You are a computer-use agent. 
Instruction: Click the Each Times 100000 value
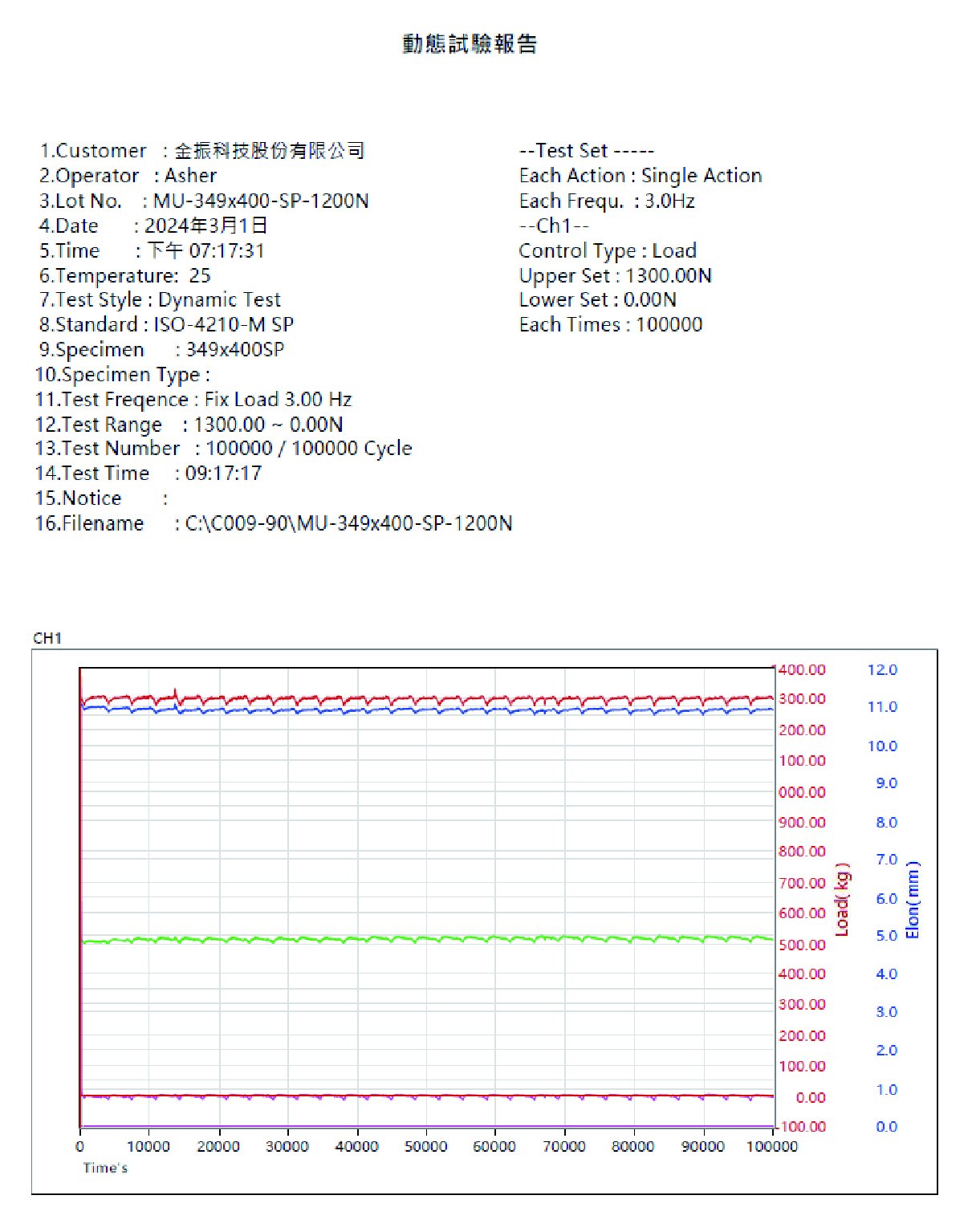(669, 324)
